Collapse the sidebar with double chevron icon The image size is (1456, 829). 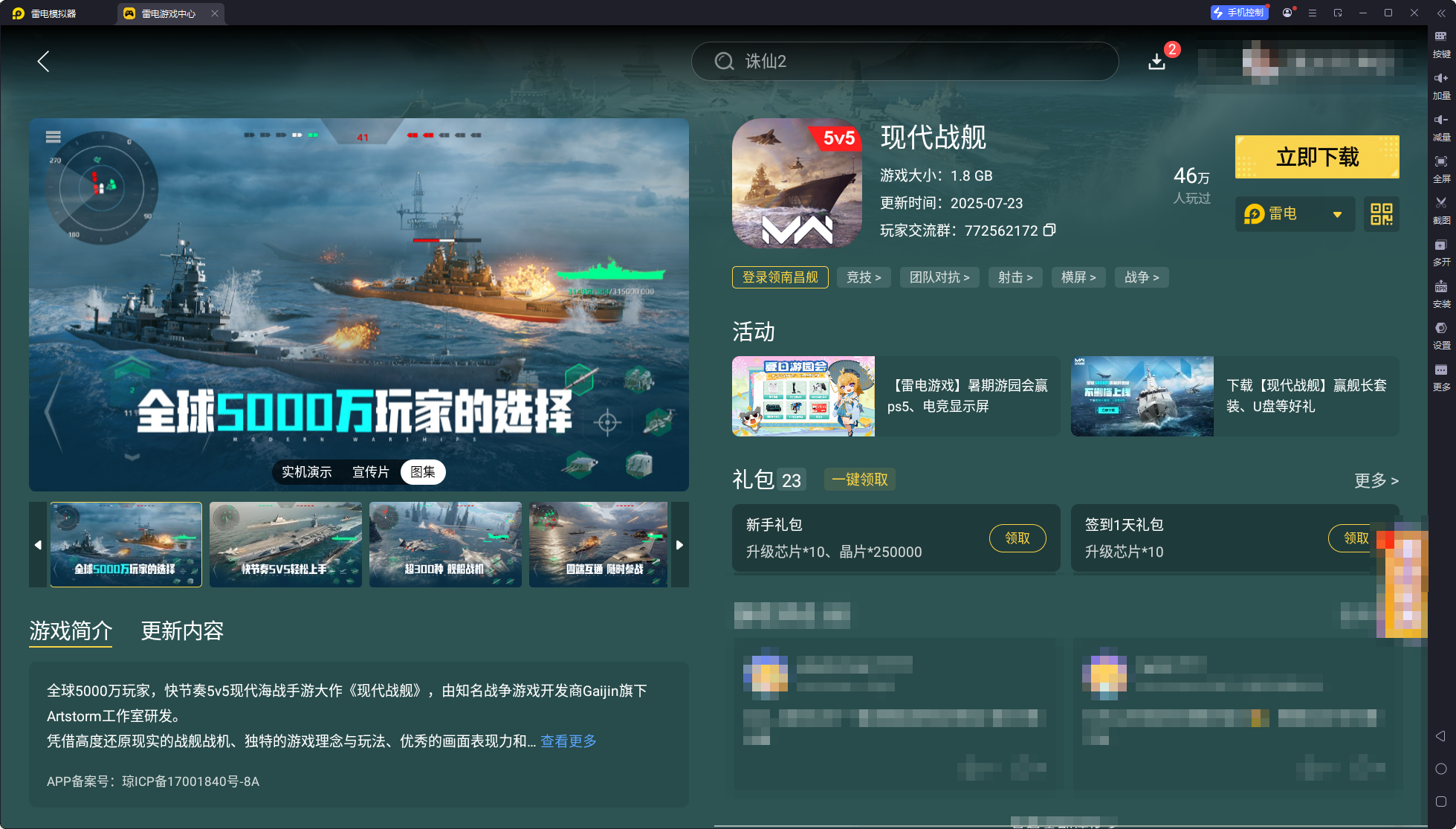point(1441,13)
